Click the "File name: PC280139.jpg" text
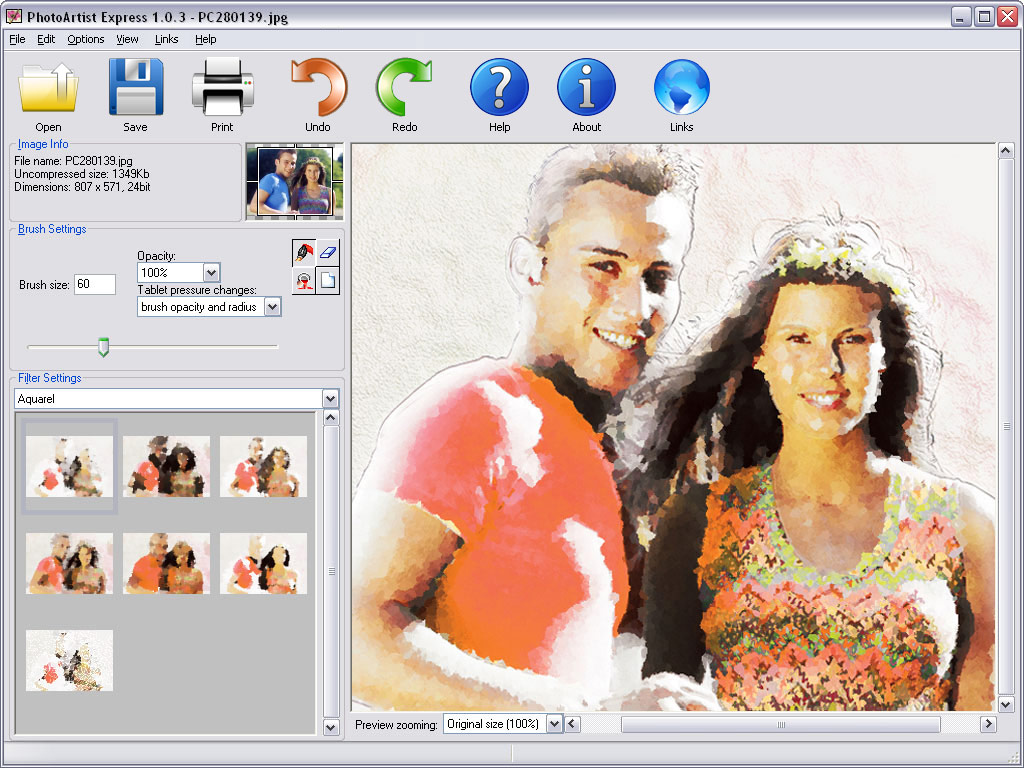Screen dimensions: 1024x768 [x=73, y=161]
